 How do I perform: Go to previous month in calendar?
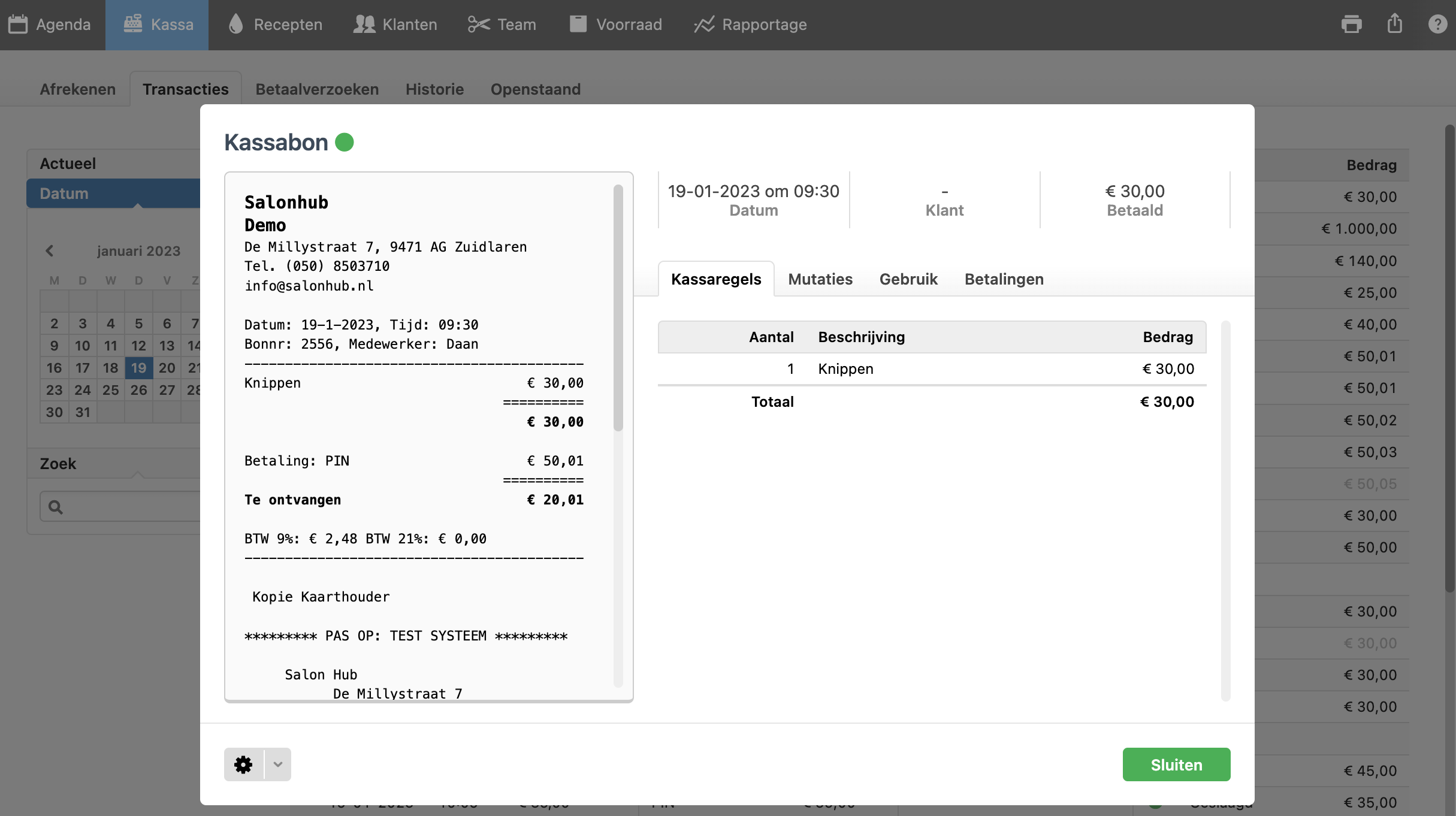[50, 251]
